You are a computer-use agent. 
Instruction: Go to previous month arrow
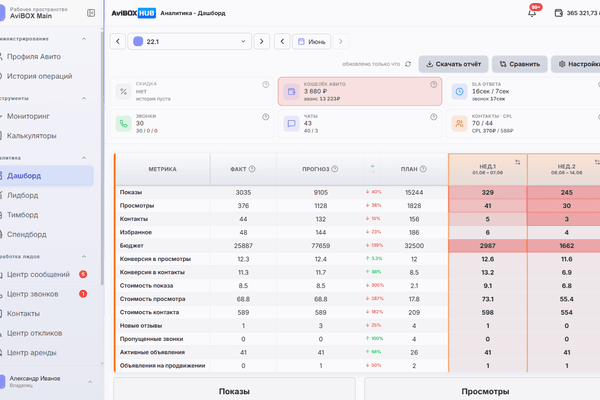click(282, 41)
